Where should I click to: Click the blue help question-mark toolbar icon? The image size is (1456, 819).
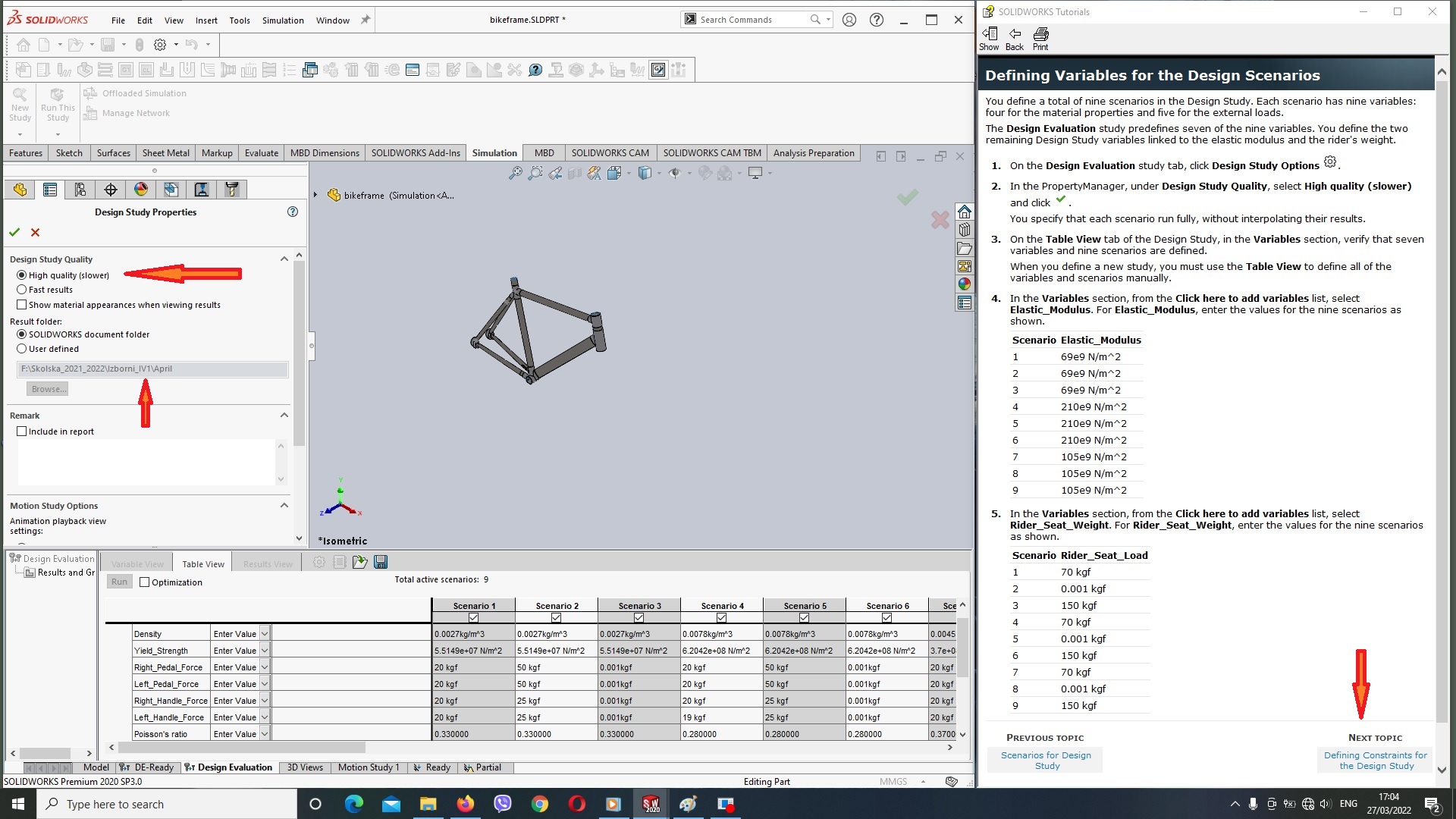coord(535,70)
